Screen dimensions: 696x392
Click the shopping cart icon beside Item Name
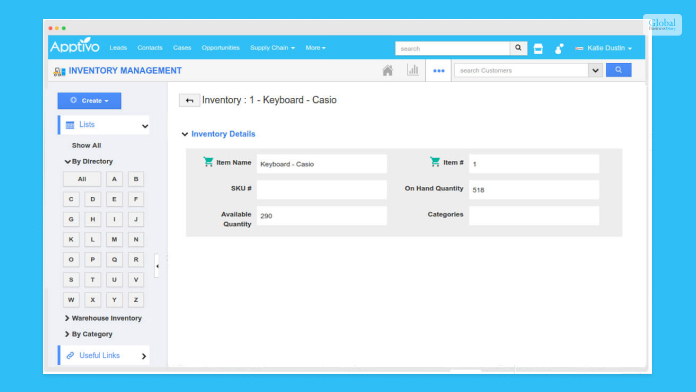click(x=208, y=162)
